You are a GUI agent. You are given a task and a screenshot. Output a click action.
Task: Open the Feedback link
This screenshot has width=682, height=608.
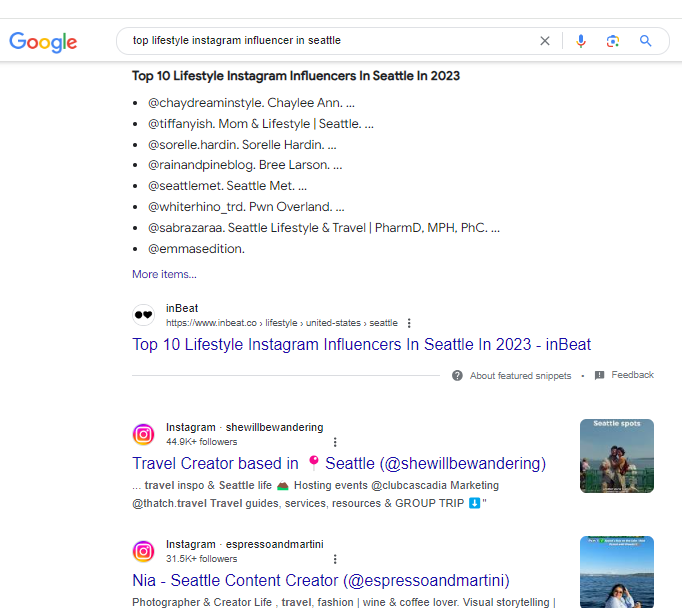[632, 375]
